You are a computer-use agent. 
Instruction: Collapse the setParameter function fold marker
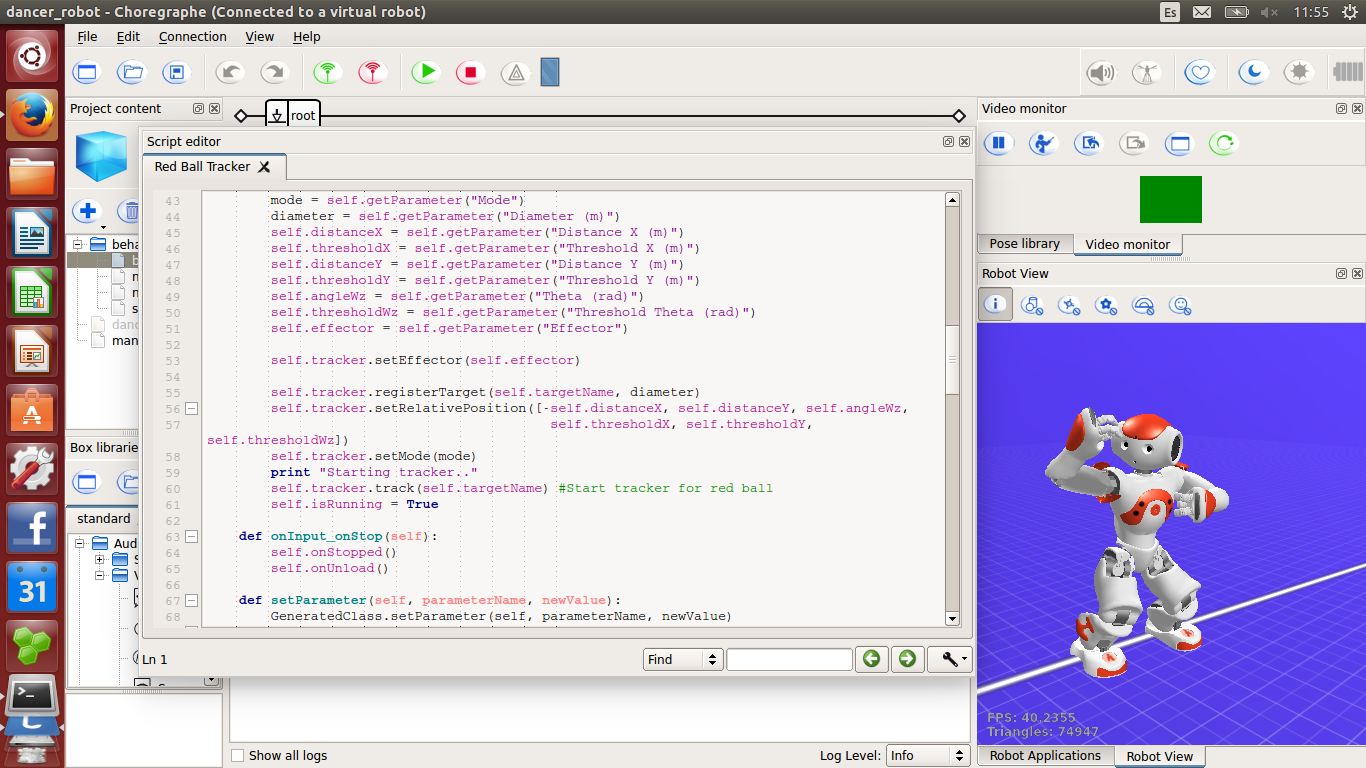coord(191,601)
